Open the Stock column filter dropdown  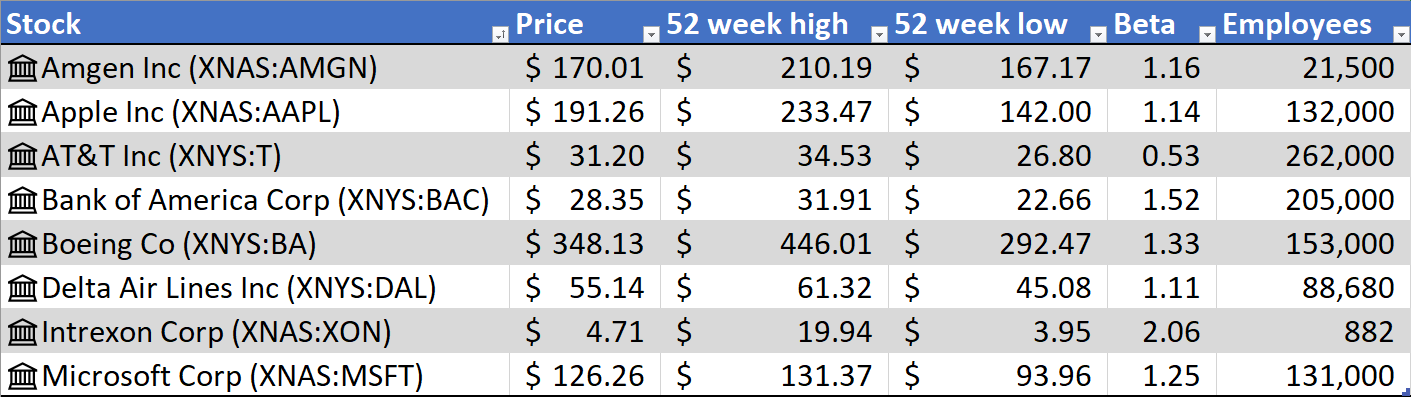pyautogui.click(x=499, y=35)
